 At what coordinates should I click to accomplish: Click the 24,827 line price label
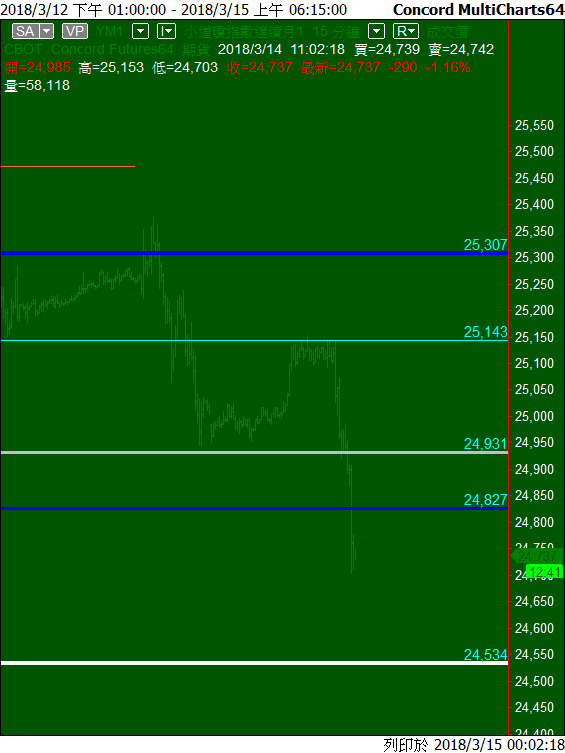[485, 500]
